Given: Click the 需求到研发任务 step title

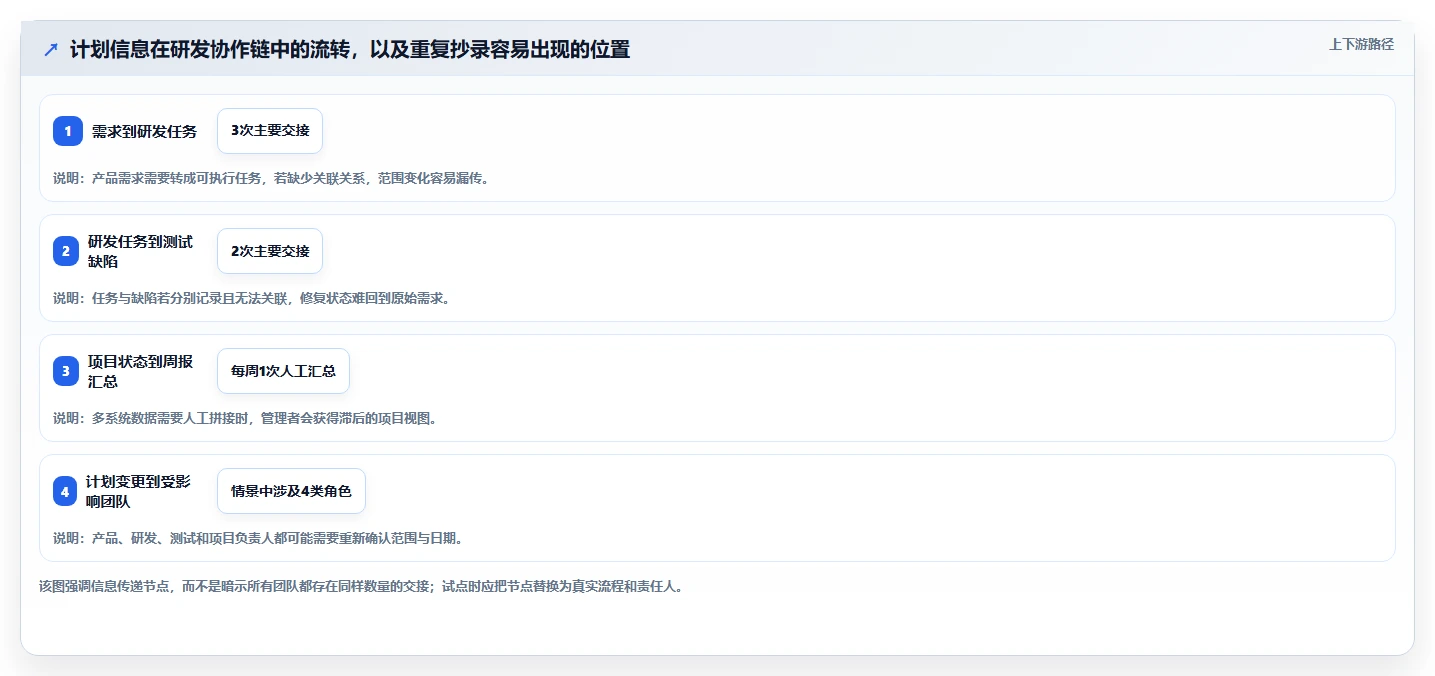Looking at the screenshot, I should pos(144,131).
